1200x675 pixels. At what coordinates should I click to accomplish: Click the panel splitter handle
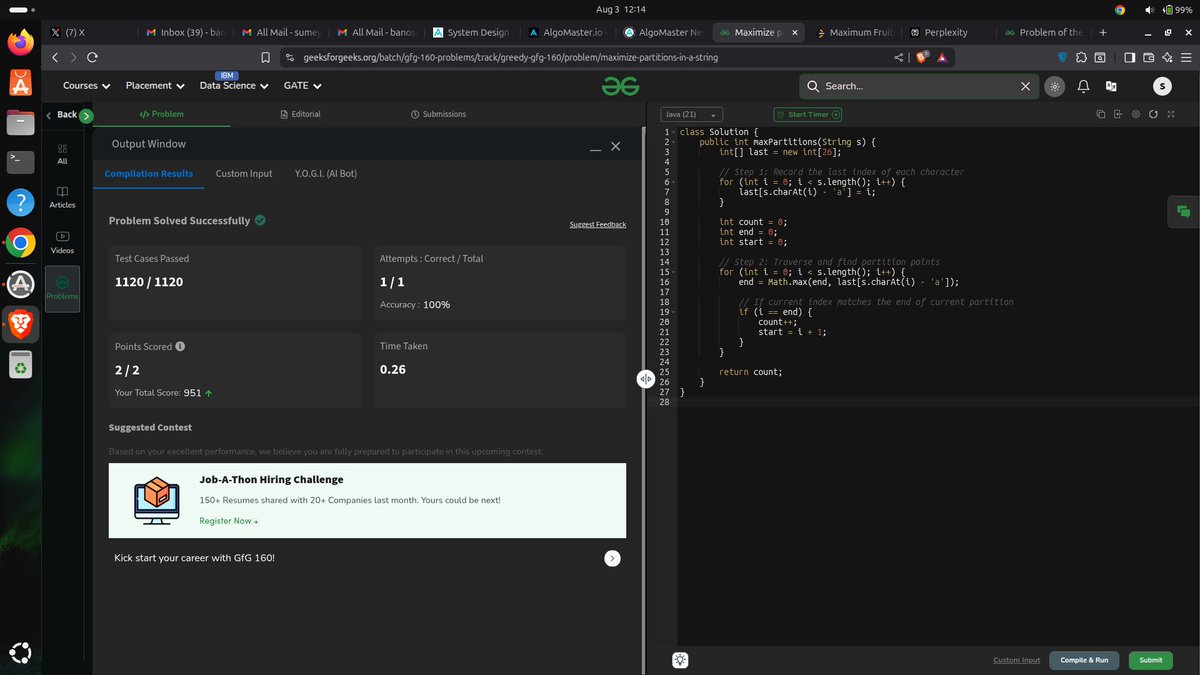[646, 379]
